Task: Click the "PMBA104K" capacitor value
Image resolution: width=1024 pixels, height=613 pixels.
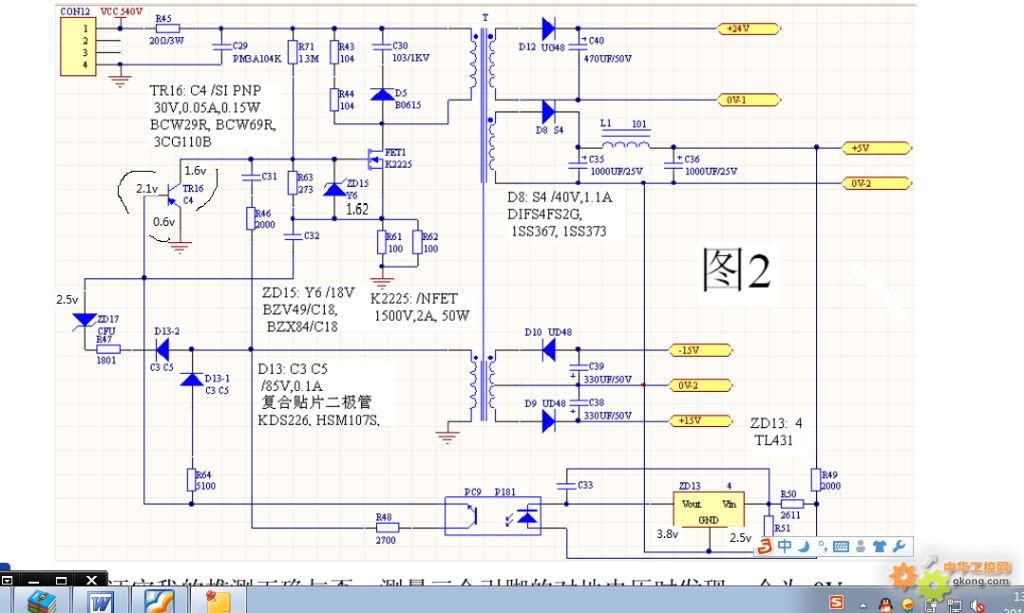Action: (257, 59)
